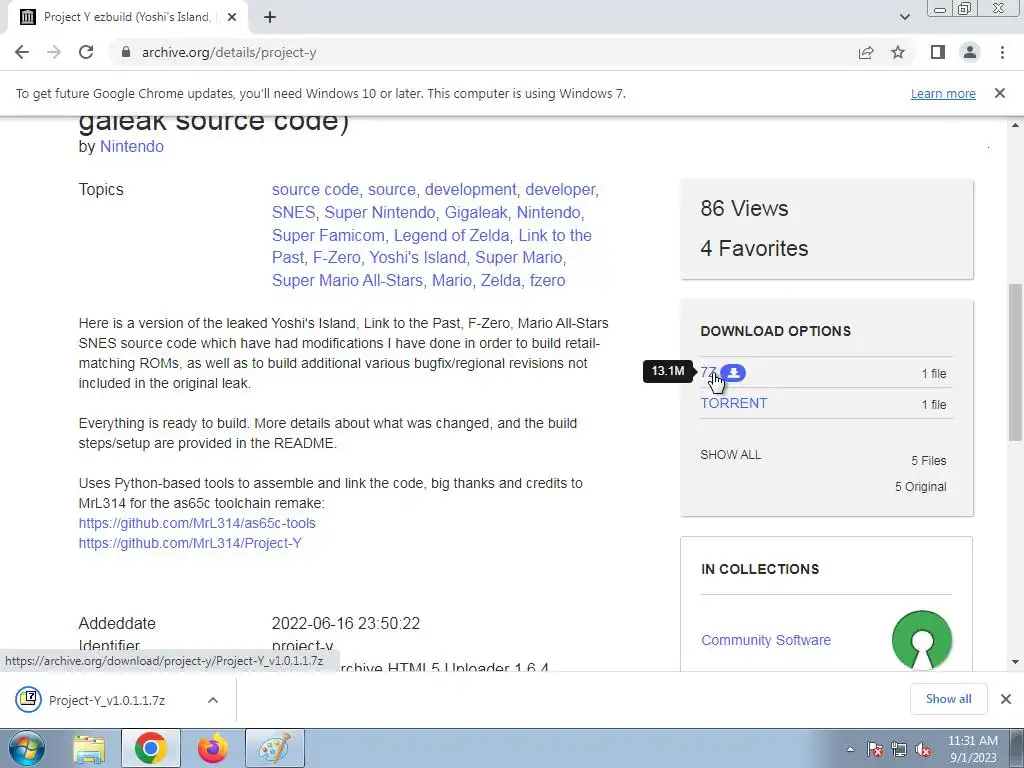Viewport: 1024px width, 768px height.
Task: Open the network tray icon
Action: click(x=899, y=749)
